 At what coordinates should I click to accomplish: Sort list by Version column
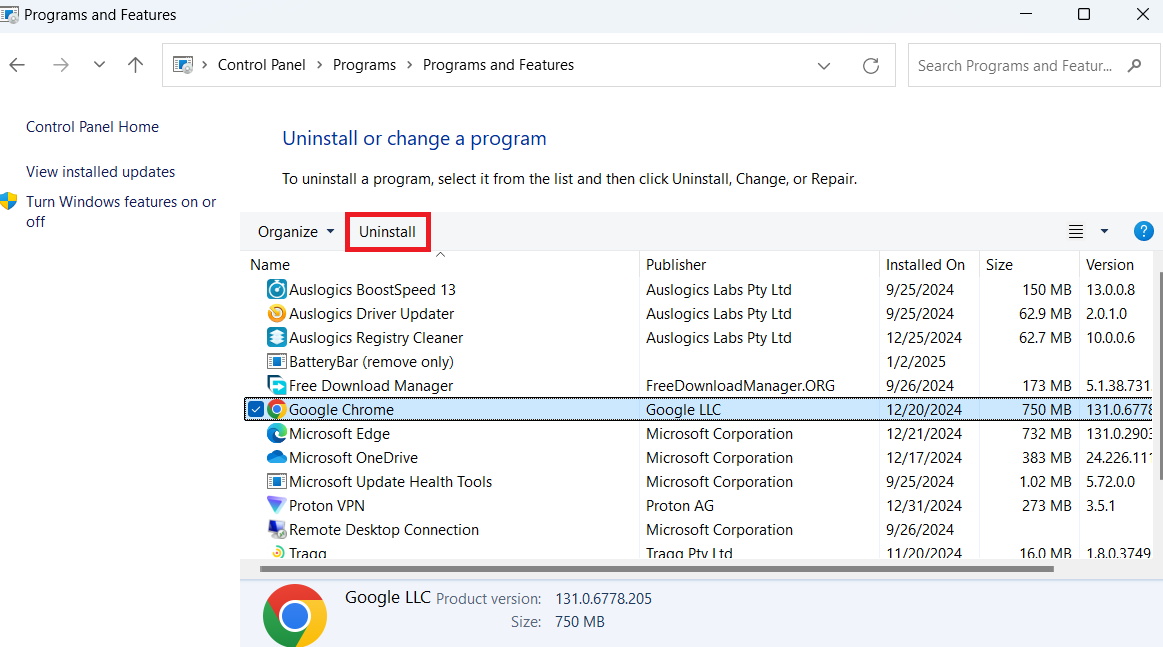pyautogui.click(x=1110, y=265)
